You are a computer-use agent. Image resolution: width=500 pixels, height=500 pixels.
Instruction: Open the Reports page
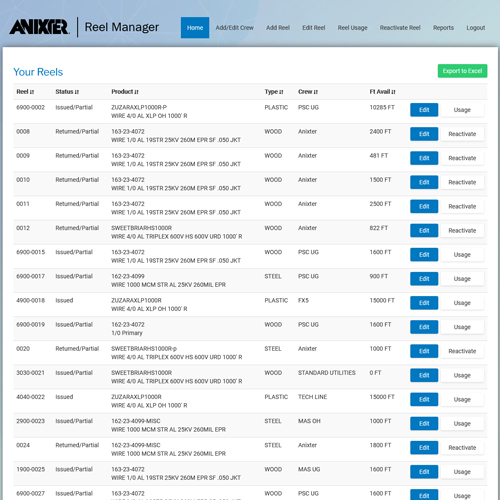(443, 28)
